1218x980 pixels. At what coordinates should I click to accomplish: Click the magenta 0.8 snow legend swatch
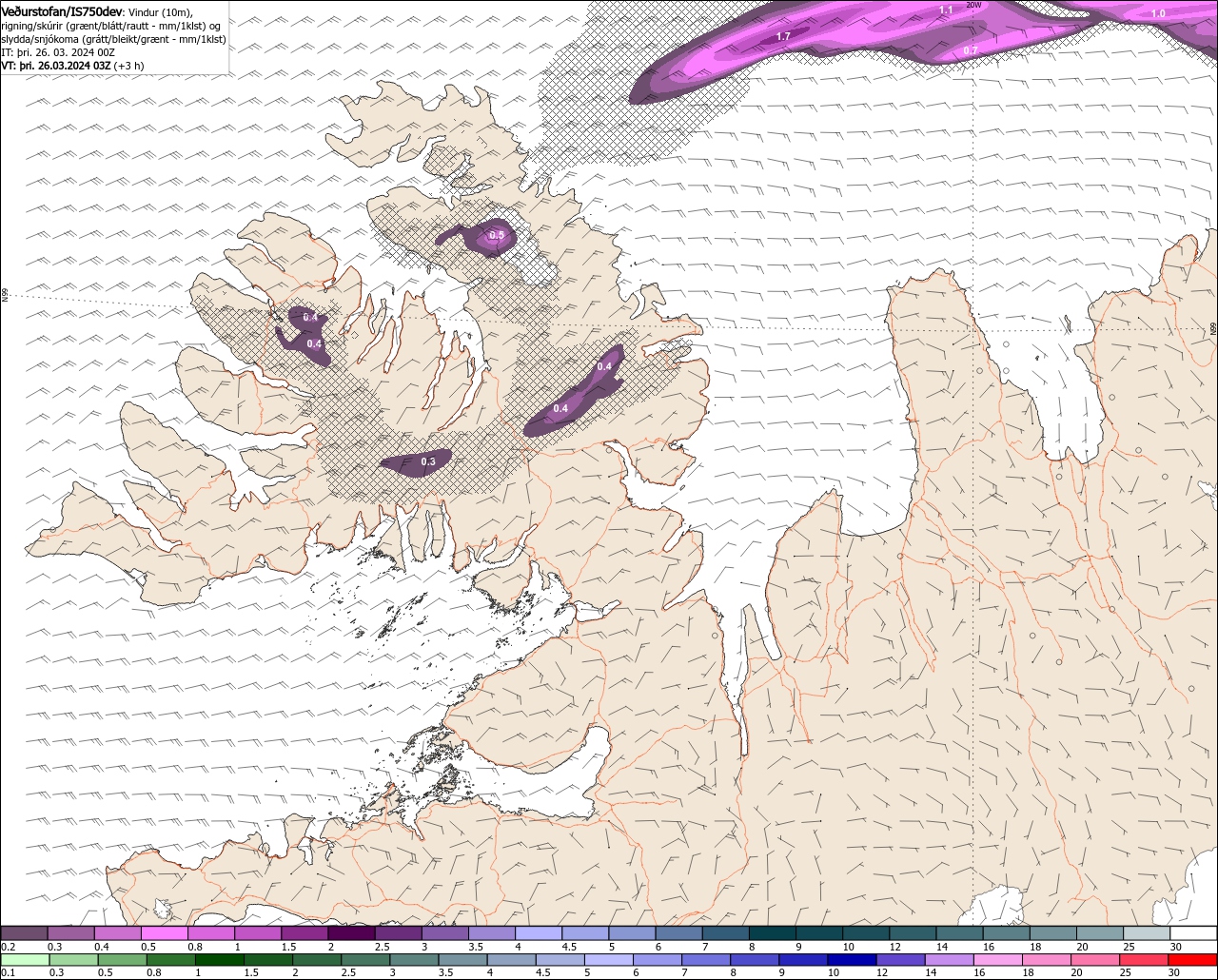(211, 933)
